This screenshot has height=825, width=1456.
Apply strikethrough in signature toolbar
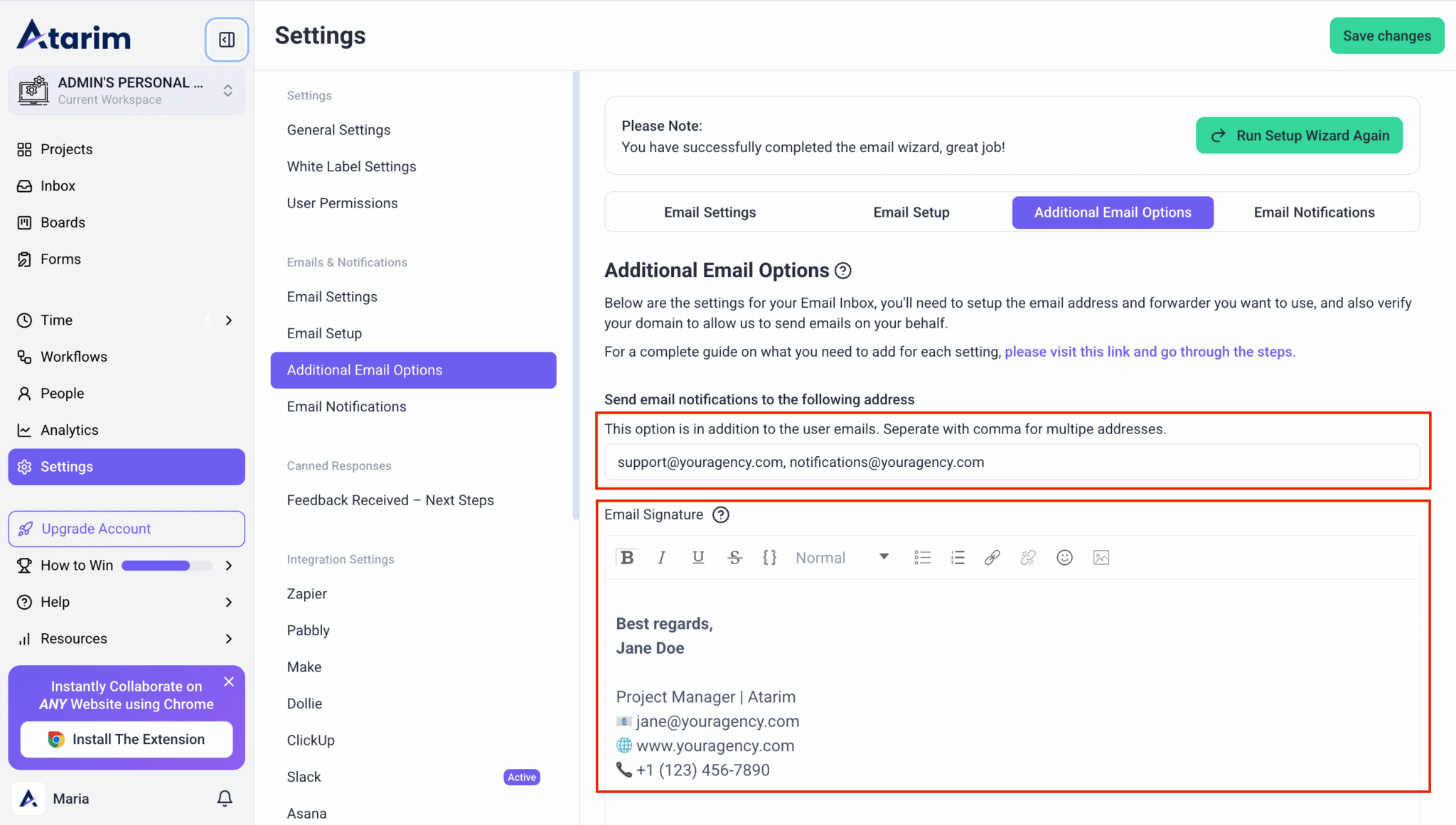pos(734,558)
